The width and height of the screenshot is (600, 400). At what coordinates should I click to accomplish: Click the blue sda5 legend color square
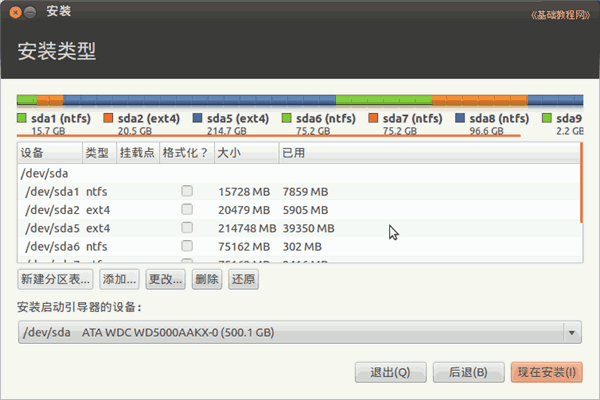(x=197, y=118)
